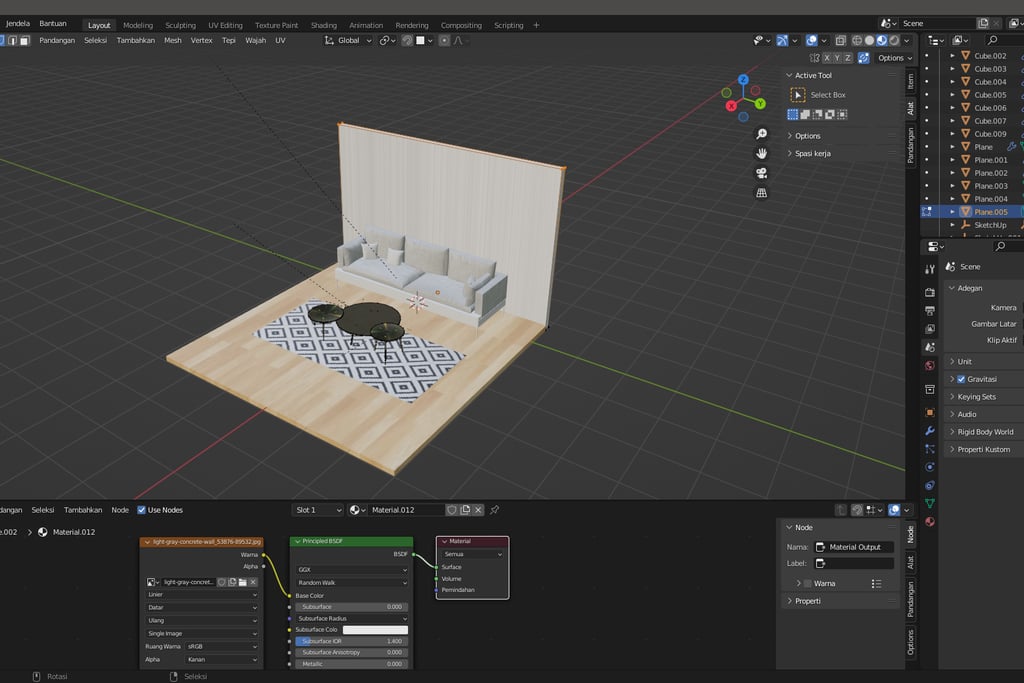This screenshot has width=1024, height=683.
Task: Click the pan view hand icon
Action: pyautogui.click(x=761, y=153)
